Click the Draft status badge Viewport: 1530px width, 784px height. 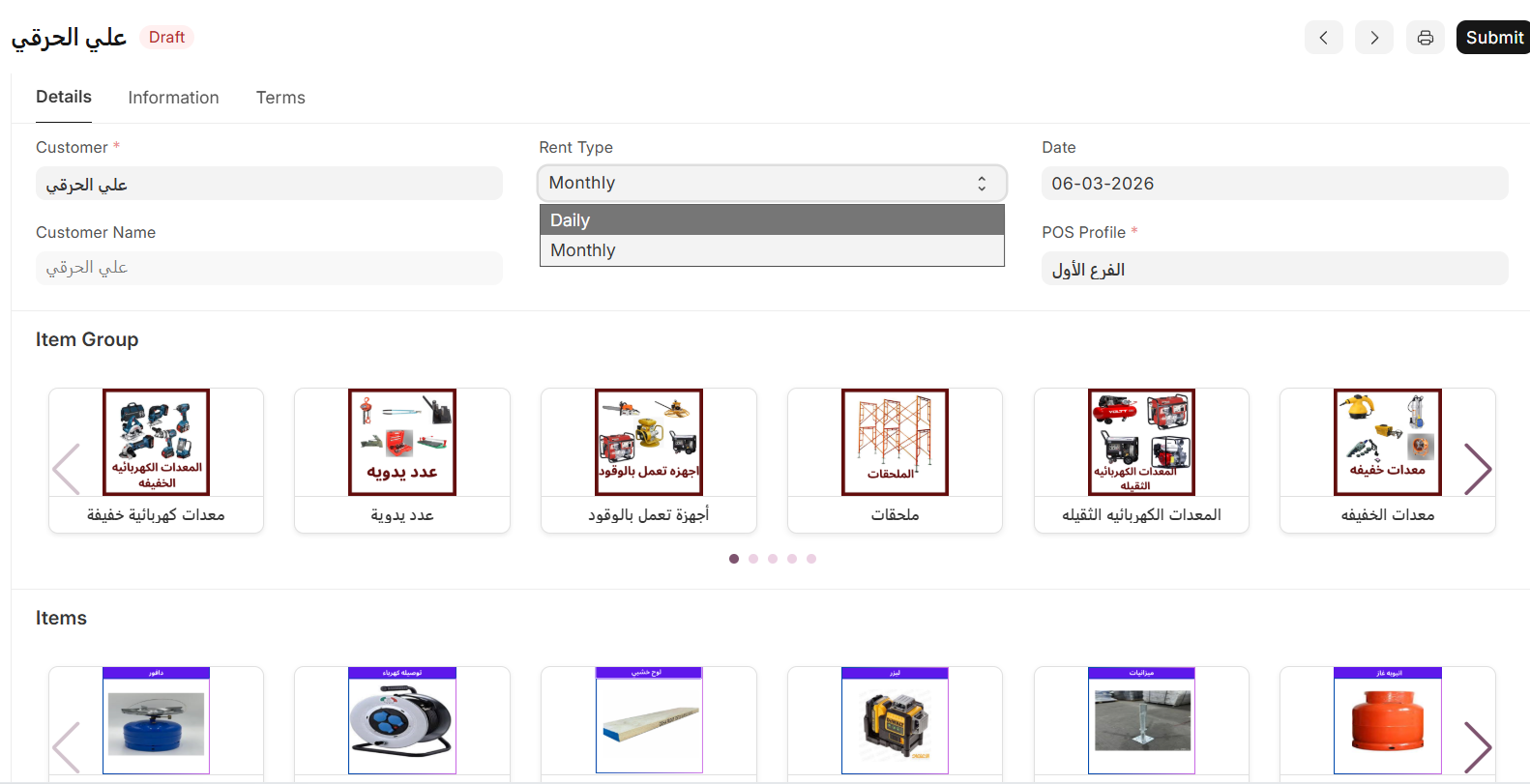click(x=166, y=37)
